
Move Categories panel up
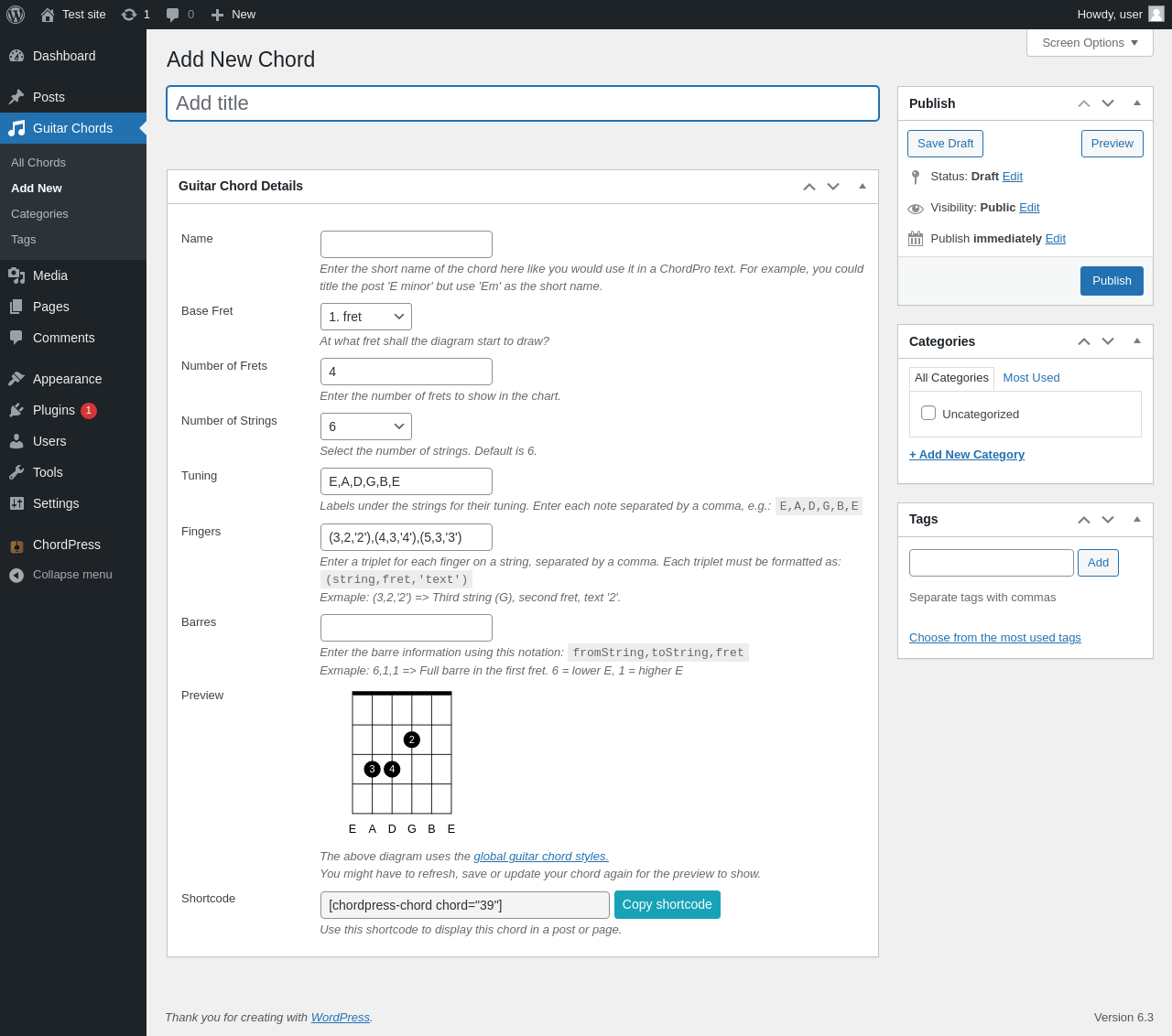[x=1084, y=341]
